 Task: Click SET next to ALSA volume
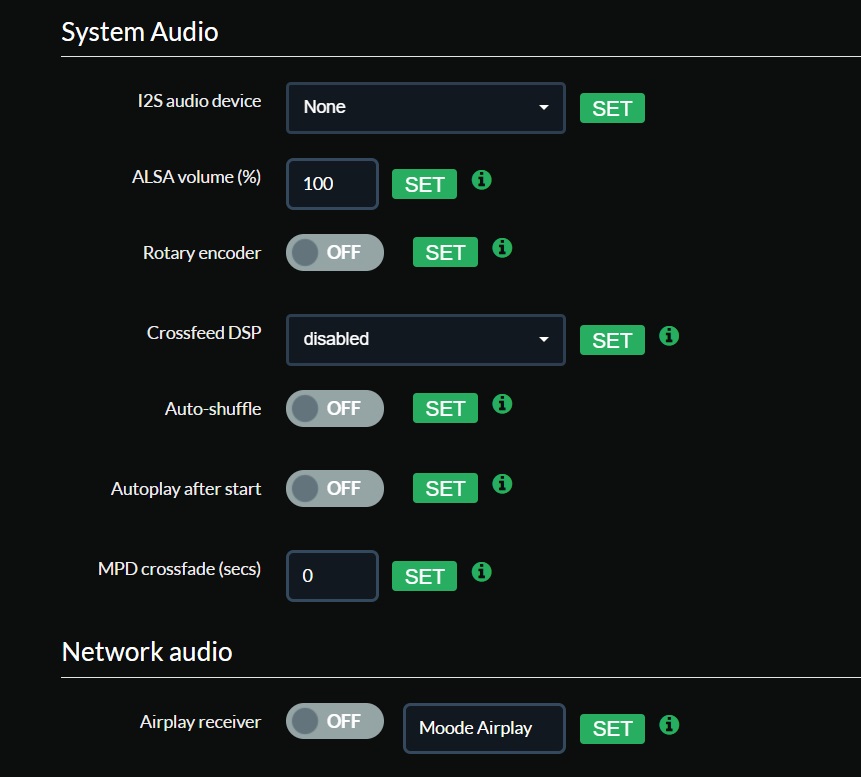[424, 184]
